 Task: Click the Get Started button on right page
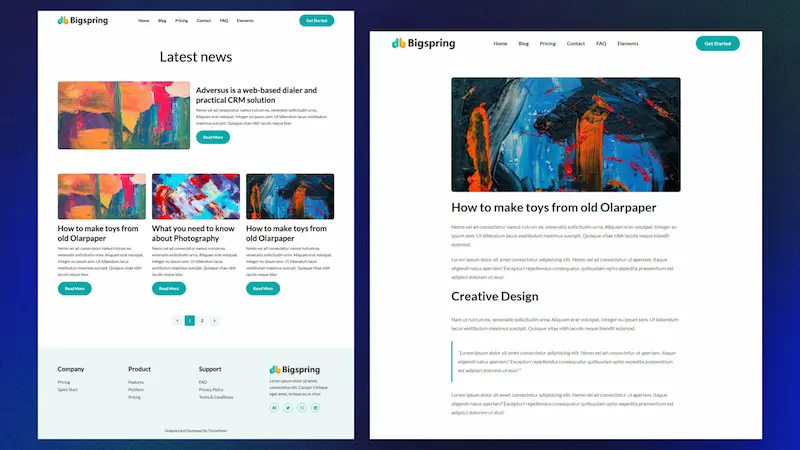(717, 43)
